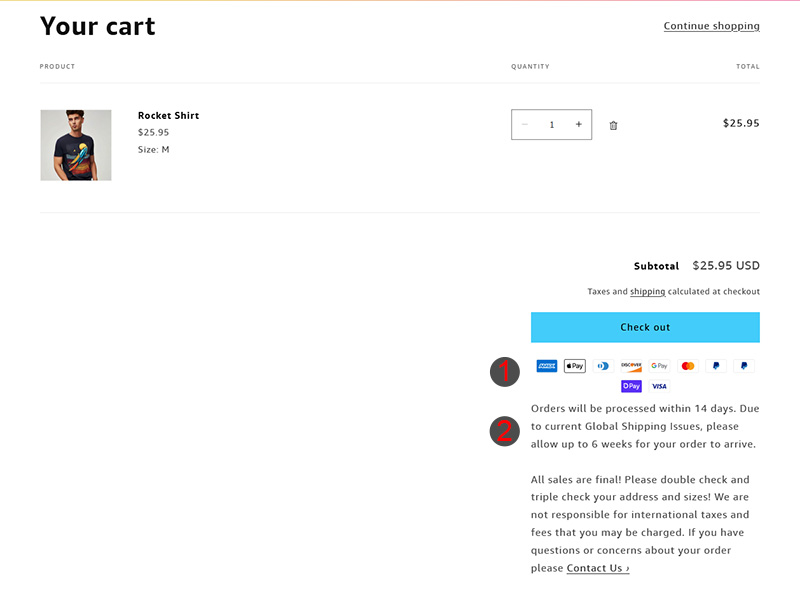Viewport: 800px width, 602px height.
Task: Select the Shop Pay payment icon
Action: pos(631,386)
